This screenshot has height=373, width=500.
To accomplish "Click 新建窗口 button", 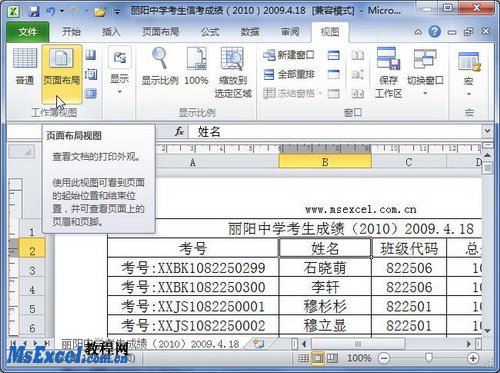I will [x=289, y=55].
